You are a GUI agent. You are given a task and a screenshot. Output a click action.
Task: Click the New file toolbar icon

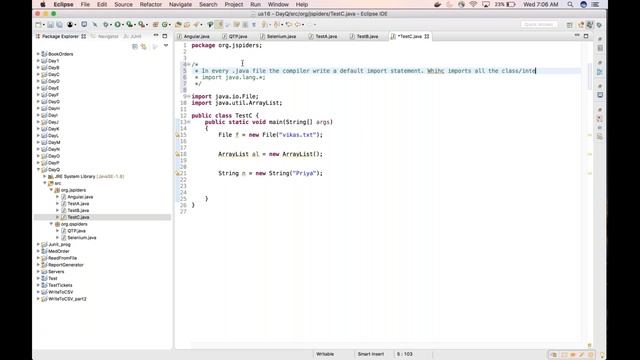click(x=38, y=25)
